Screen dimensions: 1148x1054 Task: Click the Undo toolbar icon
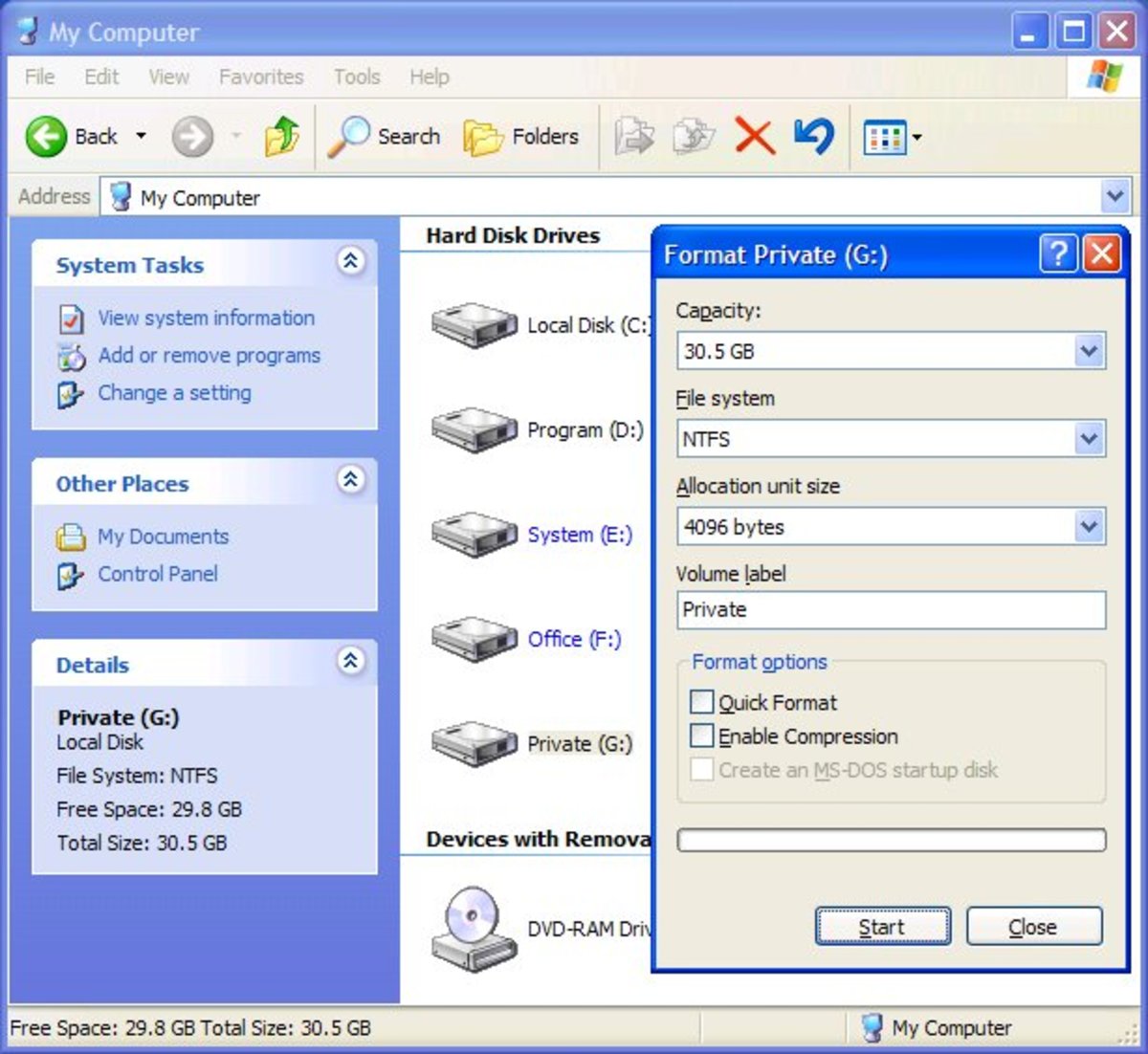click(x=812, y=136)
